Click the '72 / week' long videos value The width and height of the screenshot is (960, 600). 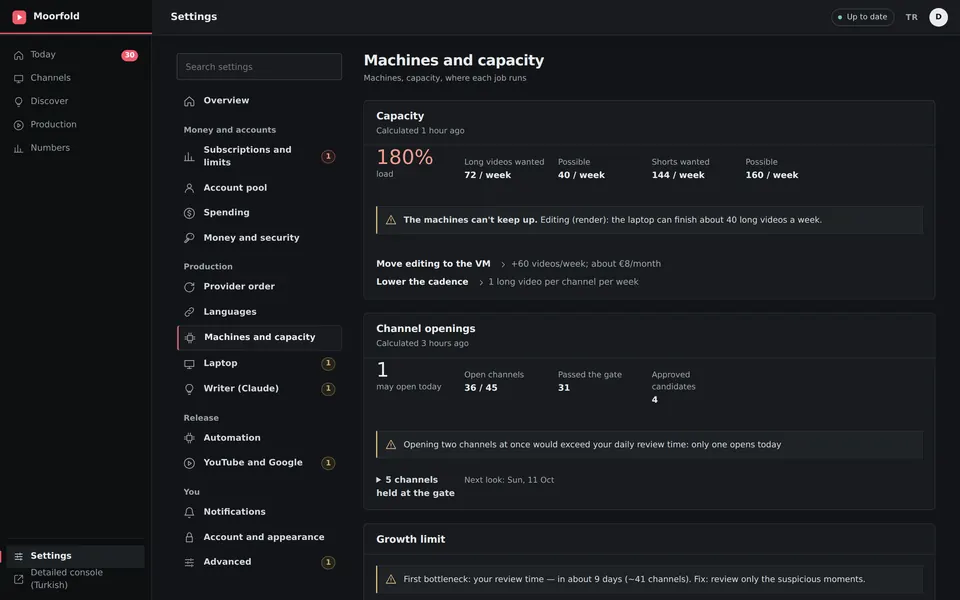coord(487,175)
